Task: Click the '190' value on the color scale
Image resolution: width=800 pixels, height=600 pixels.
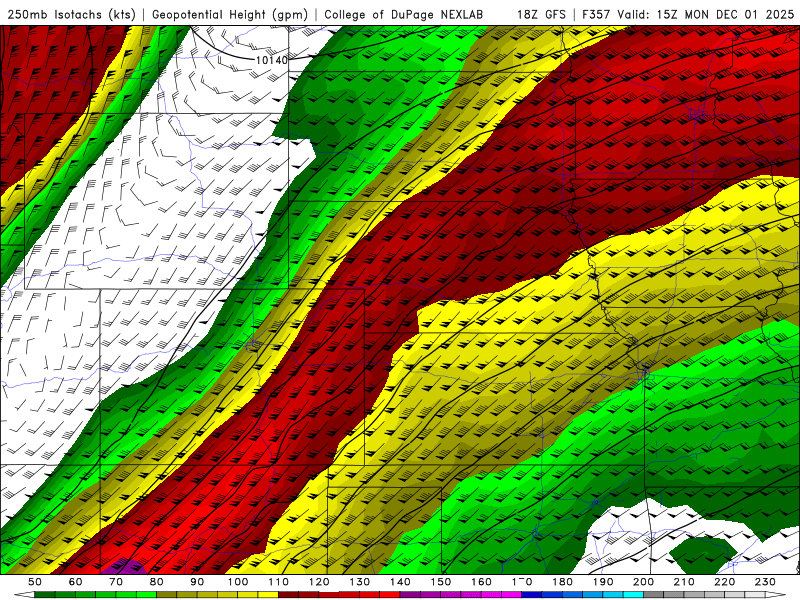Action: pos(603,582)
